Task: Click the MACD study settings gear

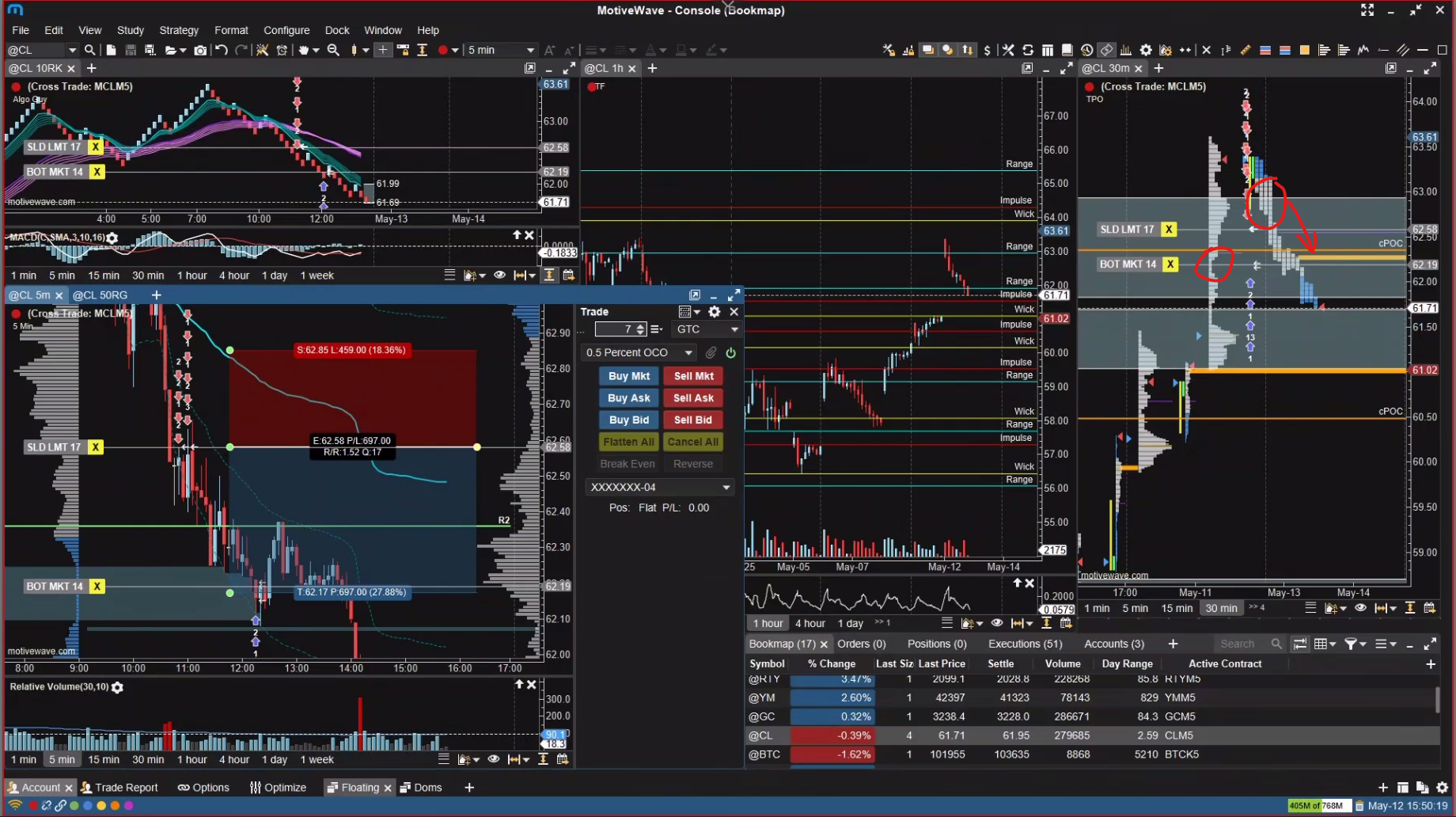Action: [112, 237]
